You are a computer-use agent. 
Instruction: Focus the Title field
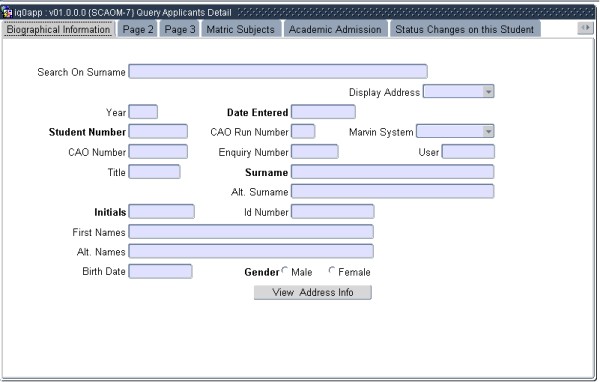154,172
